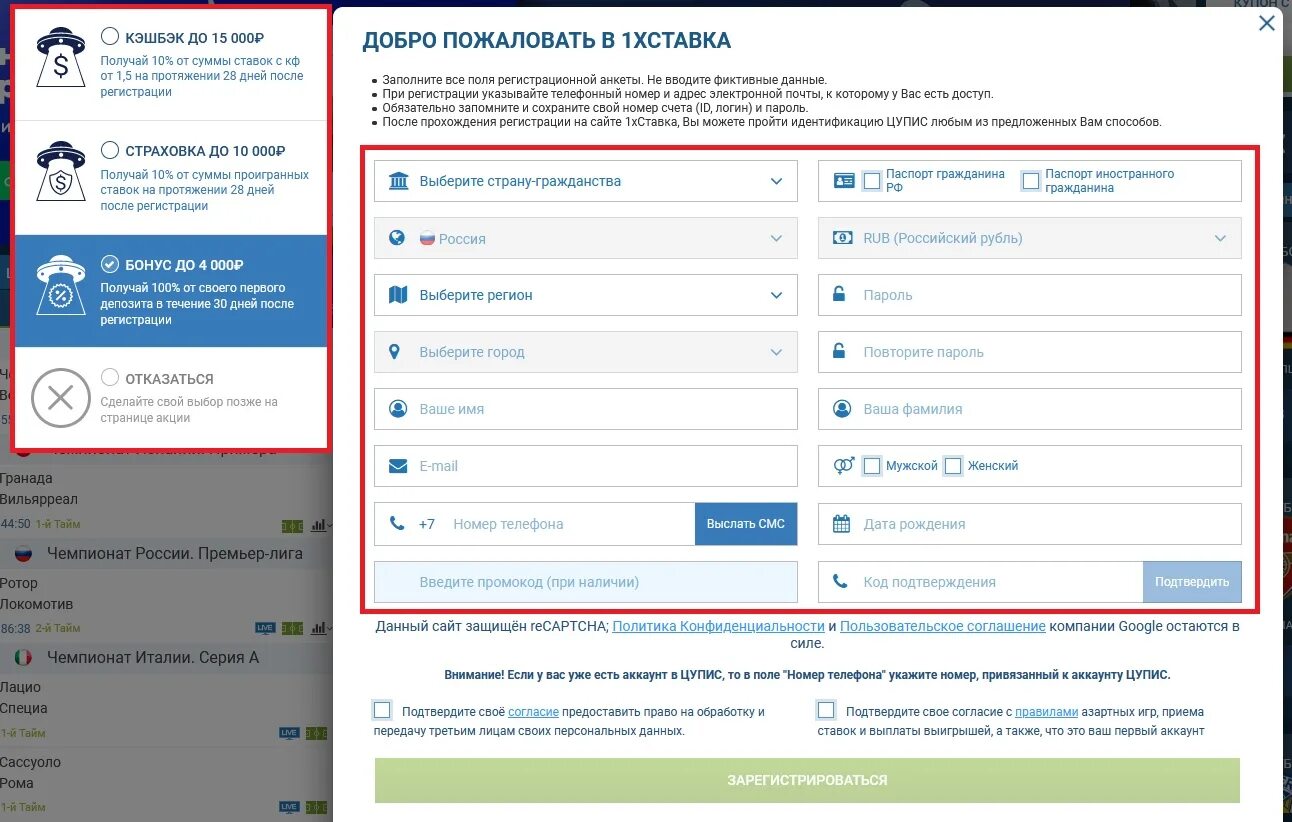Close the registration dialog with X
This screenshot has width=1292, height=822.
[x=1267, y=23]
